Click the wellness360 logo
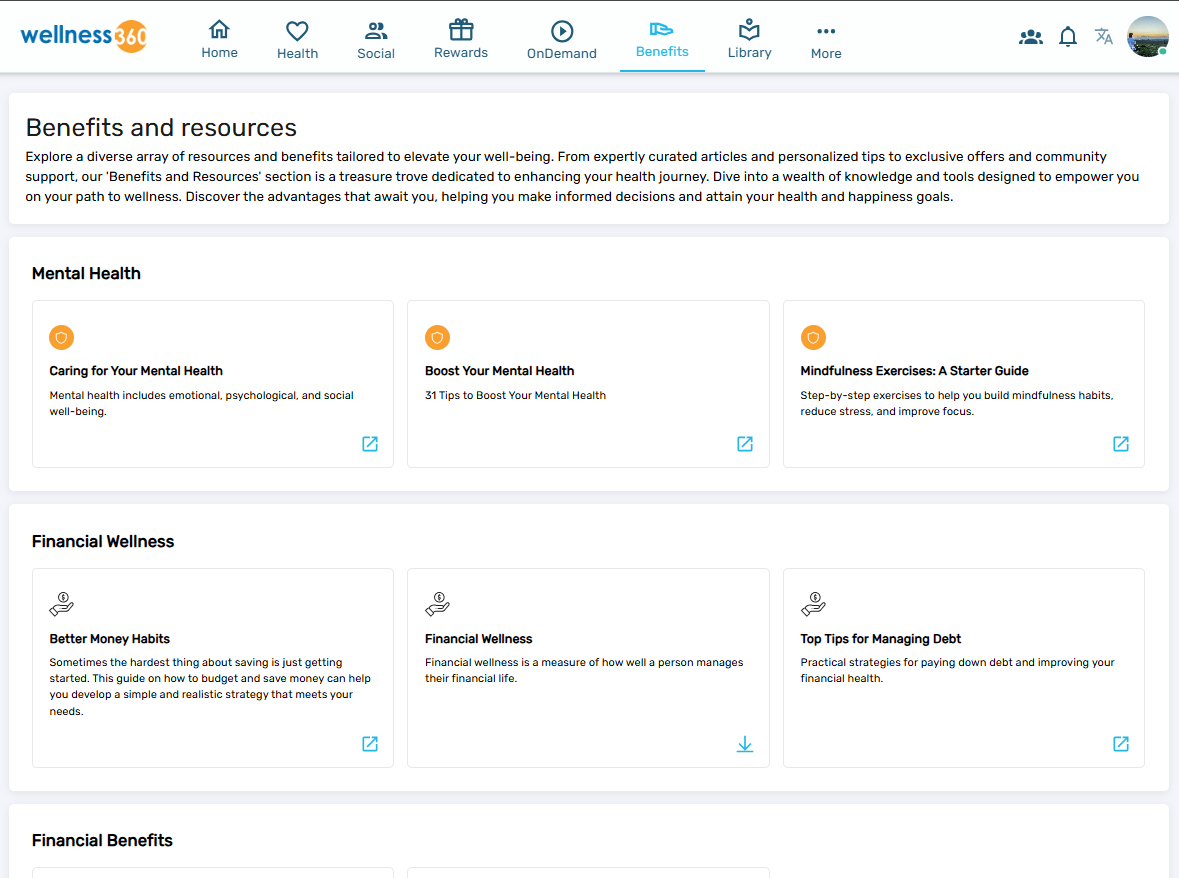 [84, 36]
